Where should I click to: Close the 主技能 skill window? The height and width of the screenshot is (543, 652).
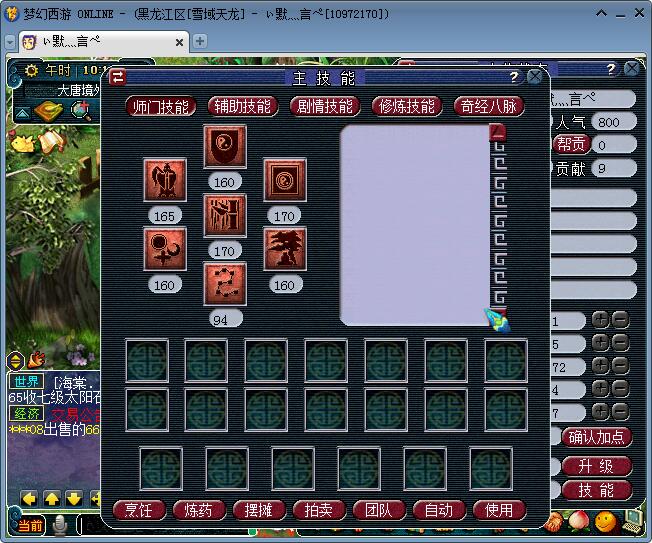534,77
